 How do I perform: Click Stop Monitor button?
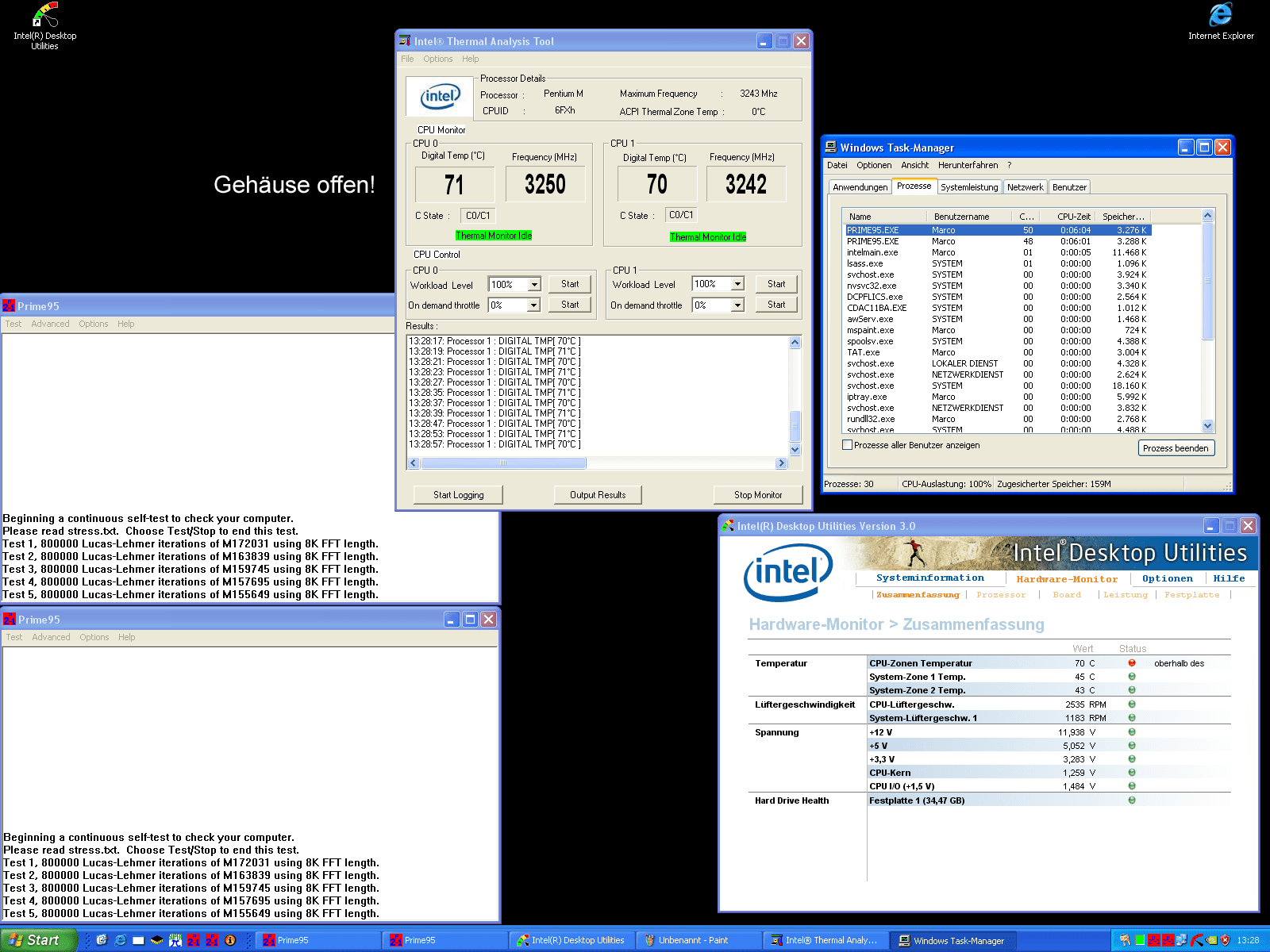pos(758,495)
